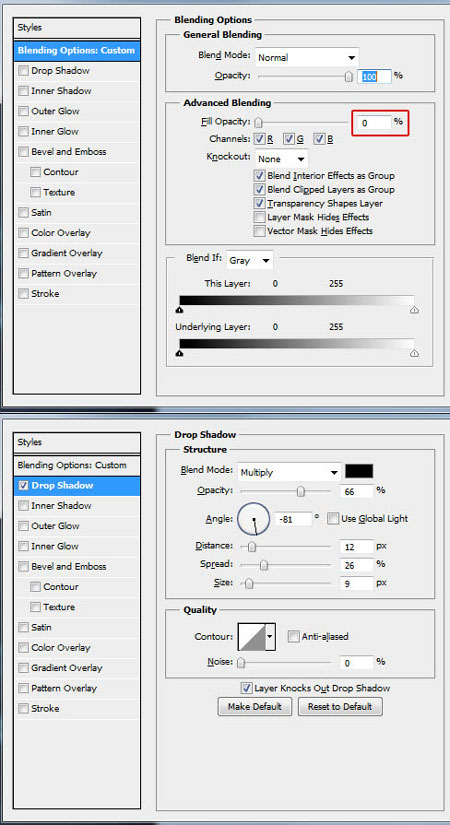This screenshot has width=450, height=825.
Task: Select unhighlighted Blending Options: Custom in Drop Shadow dialog
Action: coord(77,465)
